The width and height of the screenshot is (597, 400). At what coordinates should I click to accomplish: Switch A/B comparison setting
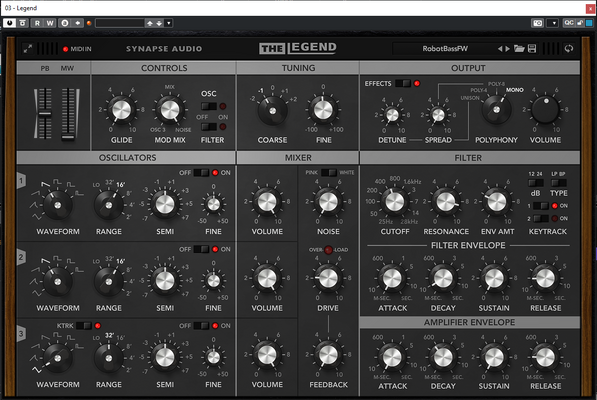click(x=65, y=23)
